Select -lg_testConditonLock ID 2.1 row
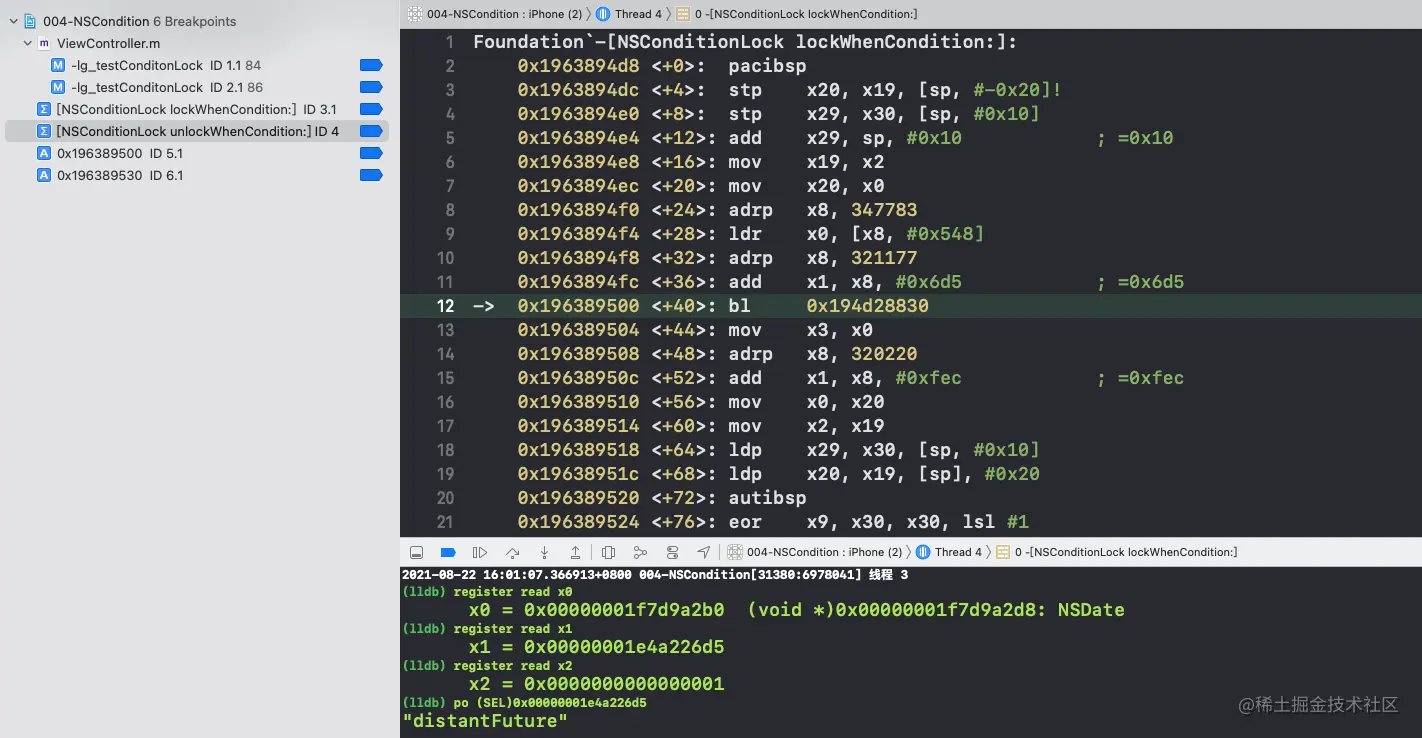This screenshot has width=1422, height=738. click(197, 87)
